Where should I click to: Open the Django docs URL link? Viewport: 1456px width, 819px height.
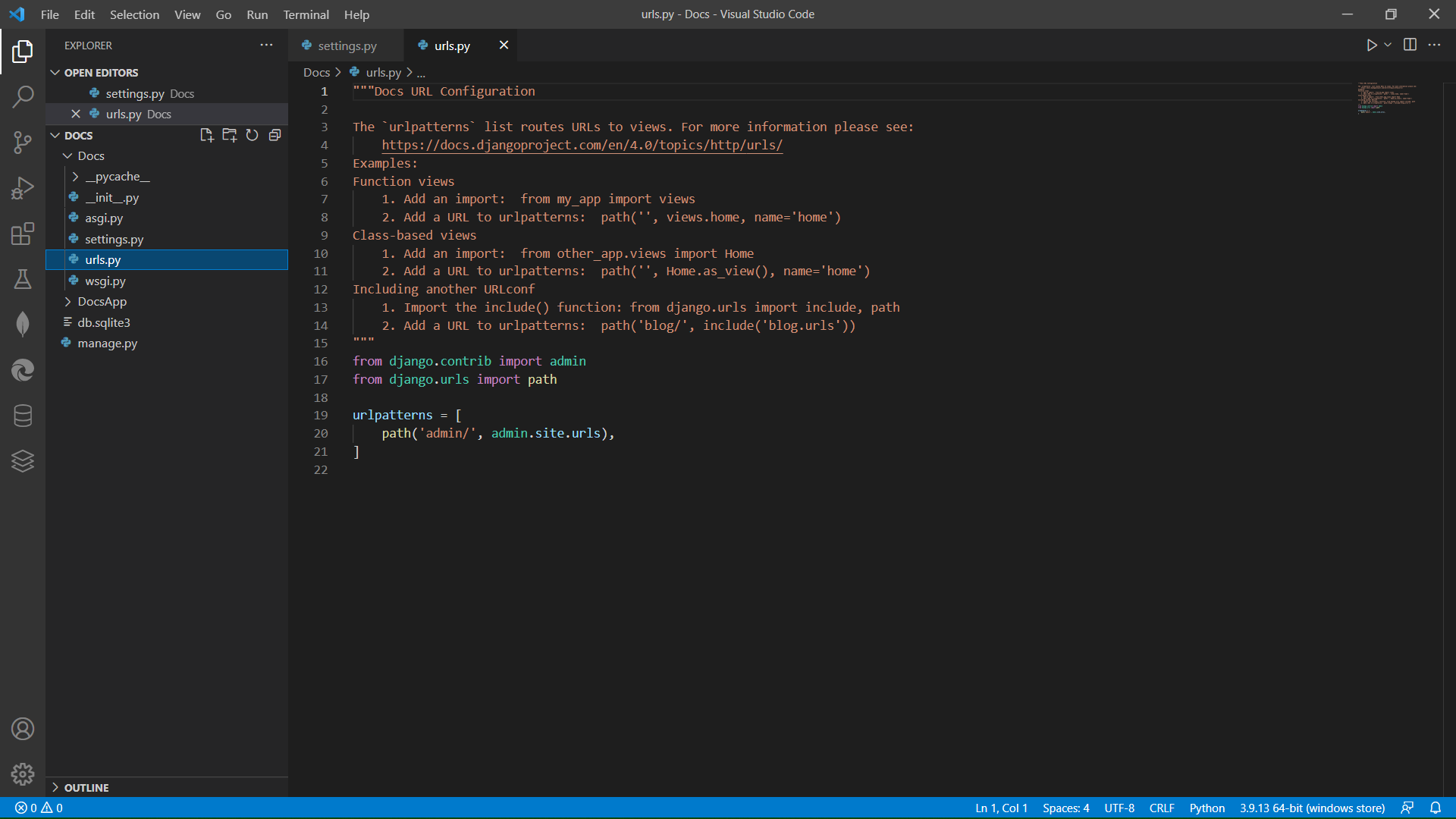pyautogui.click(x=582, y=145)
